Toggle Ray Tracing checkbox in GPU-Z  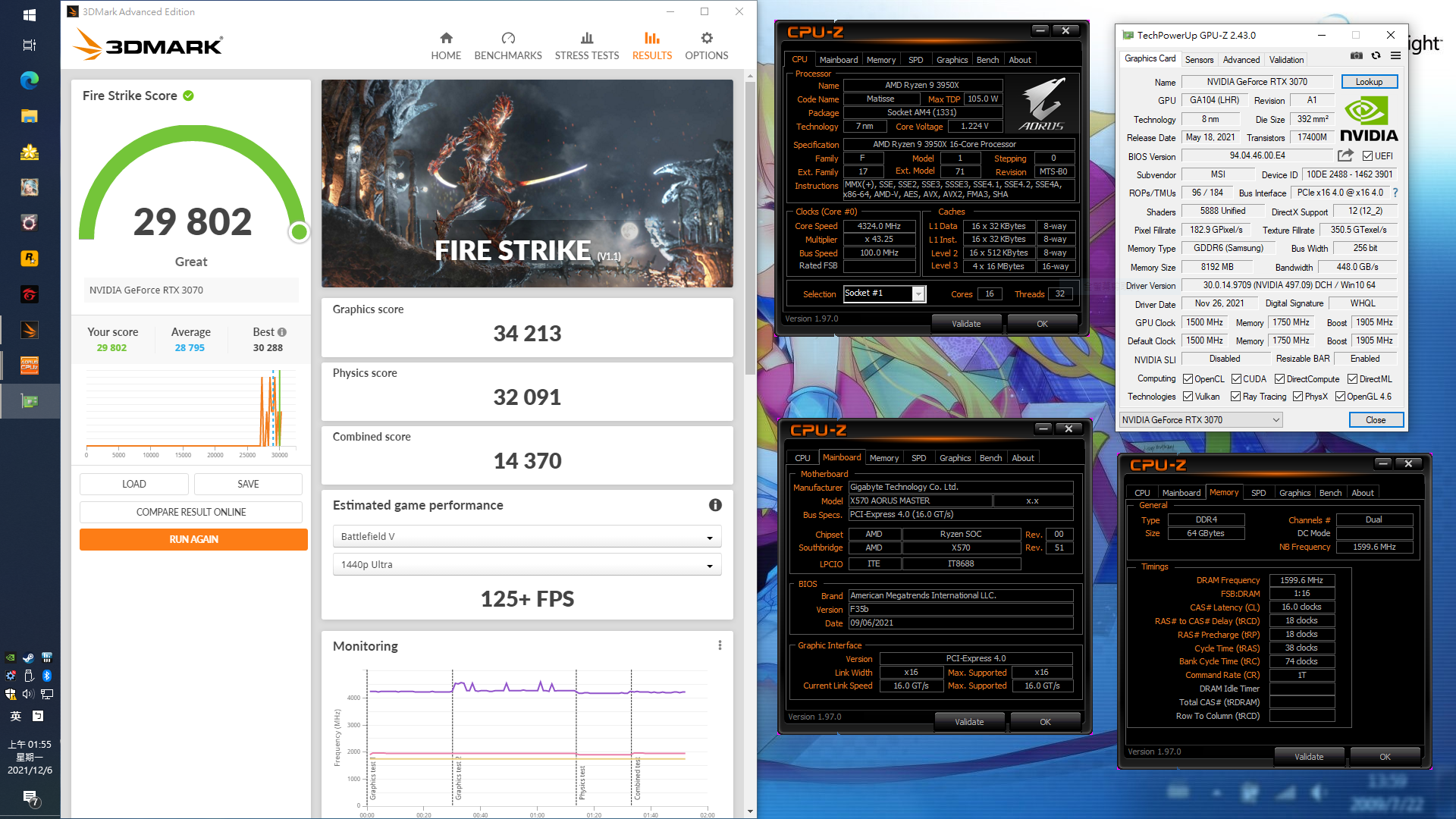click(x=1235, y=397)
